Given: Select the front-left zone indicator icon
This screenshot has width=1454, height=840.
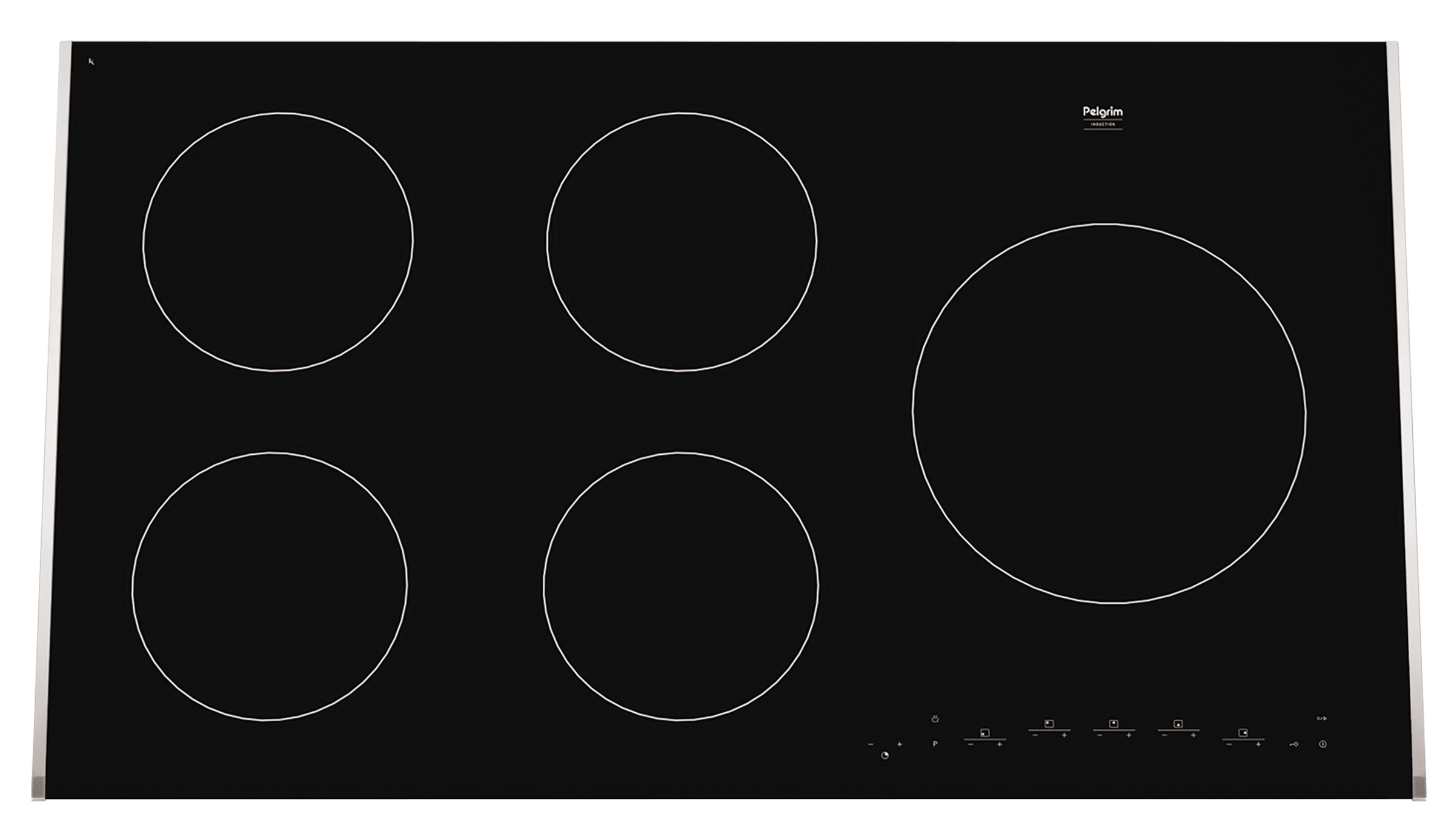Looking at the screenshot, I should point(984,733).
